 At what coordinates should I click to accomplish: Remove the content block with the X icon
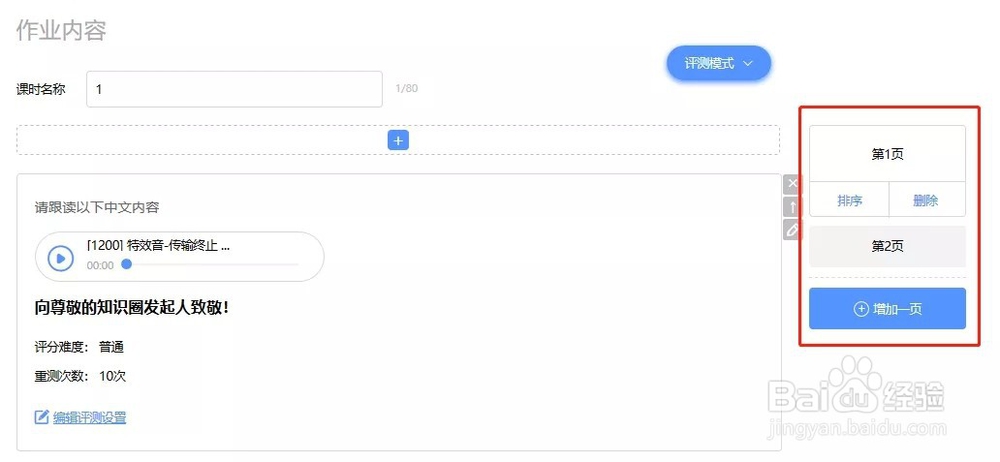click(792, 184)
